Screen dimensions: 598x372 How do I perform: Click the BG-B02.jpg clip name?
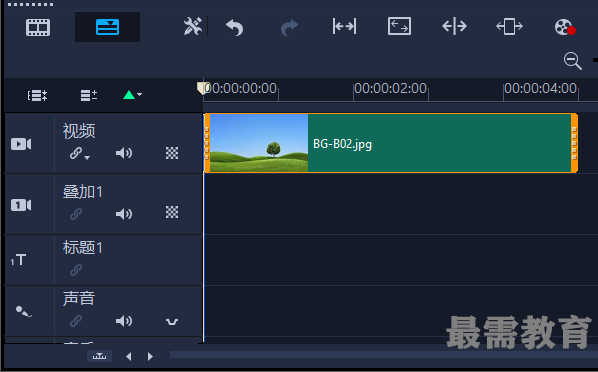click(x=342, y=144)
